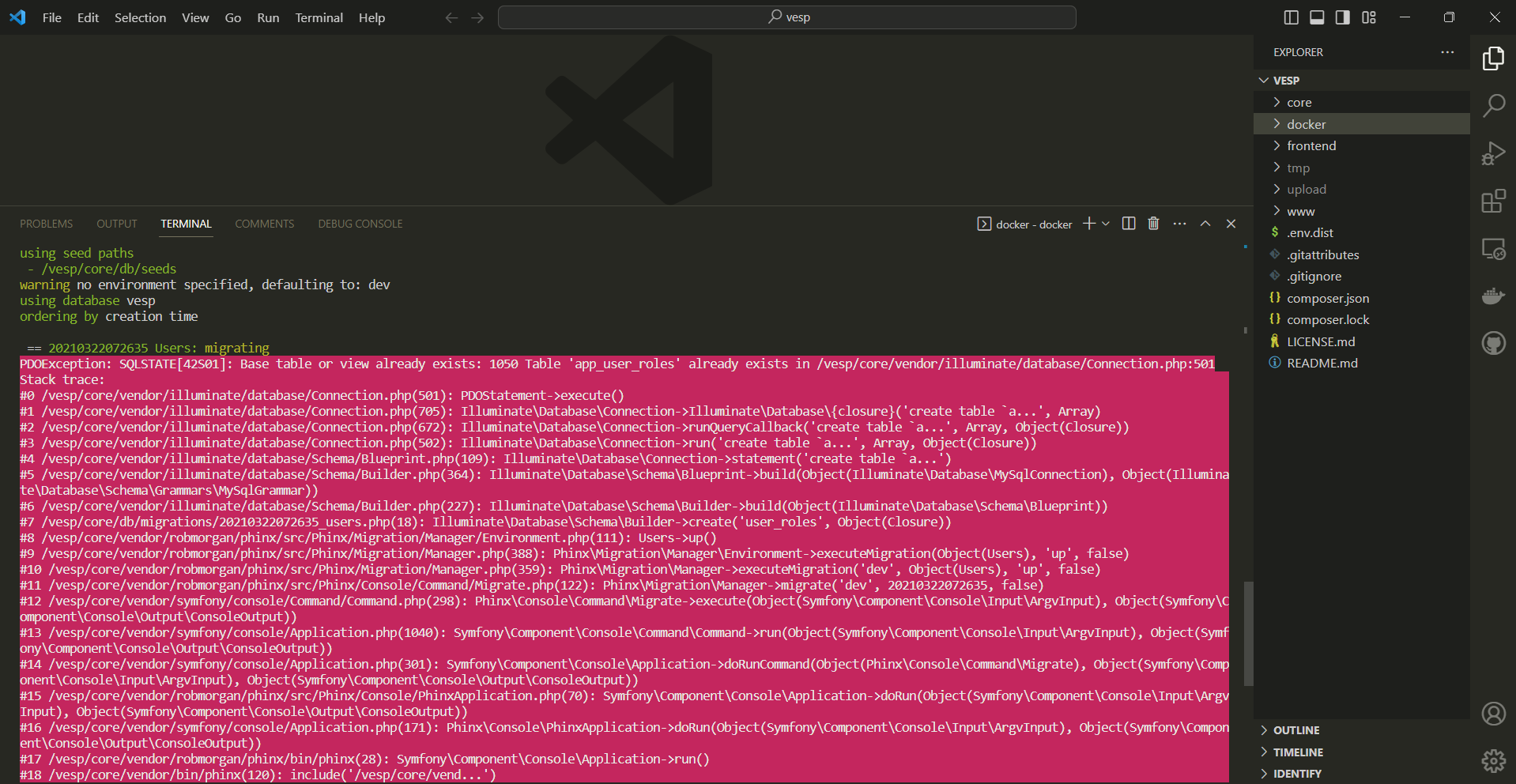Viewport: 1516px width, 784px height.
Task: Open terminal panel more actions menu
Action: click(x=1179, y=224)
